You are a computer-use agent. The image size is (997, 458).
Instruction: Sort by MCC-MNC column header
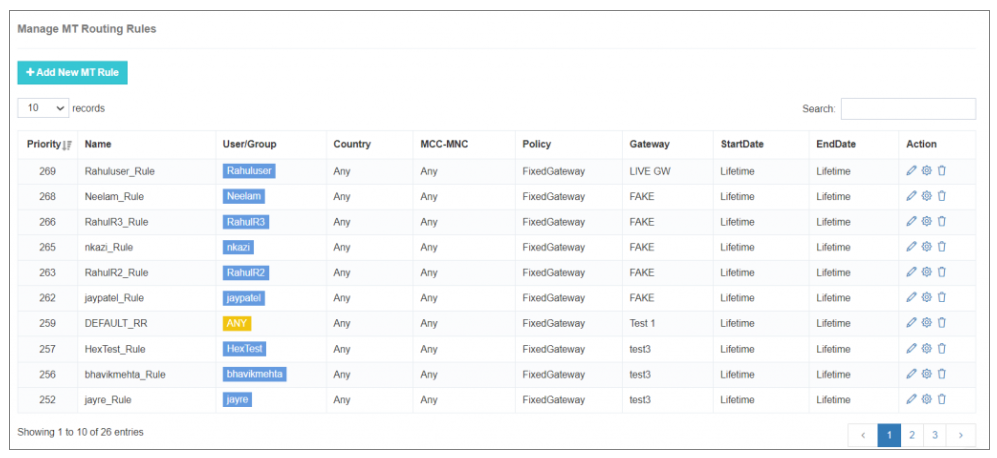[x=465, y=144]
